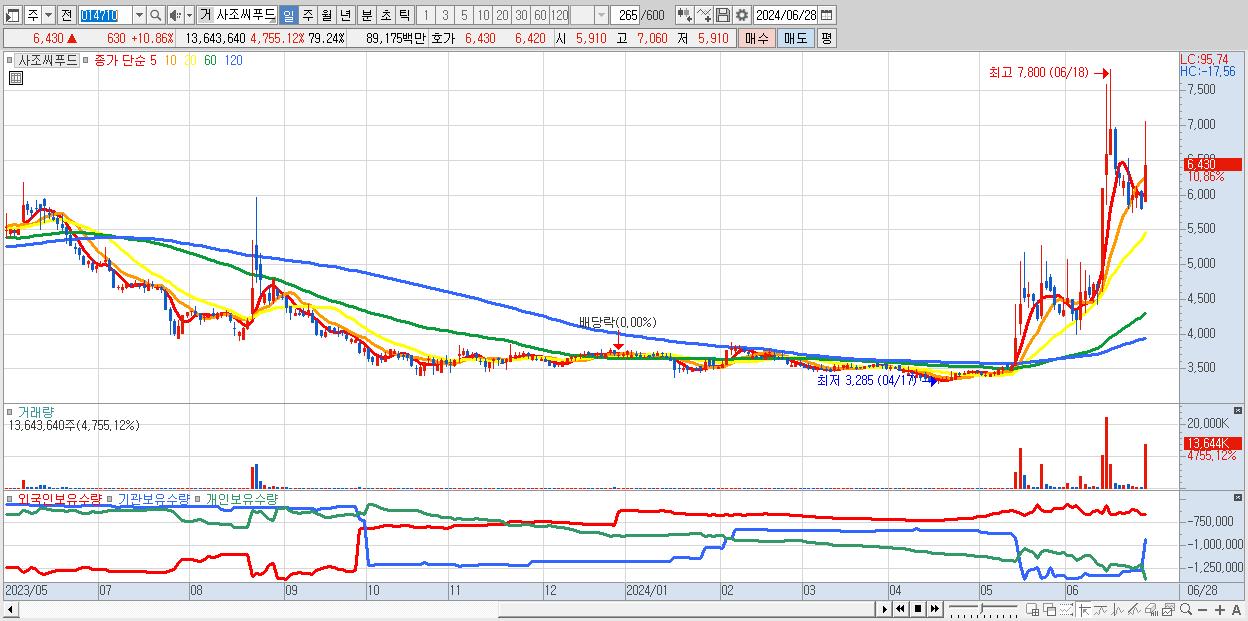Click the play forward single arrow button
The height and width of the screenshot is (621, 1248).
coord(885,609)
